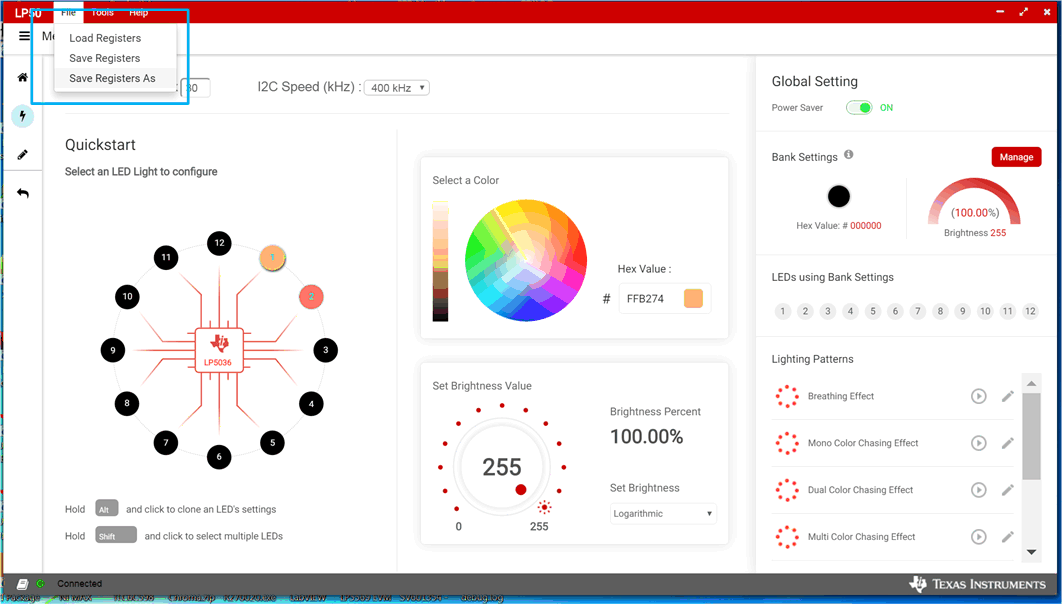Image resolution: width=1064 pixels, height=604 pixels.
Task: Click the home icon in left sidebar
Action: pos(22,77)
